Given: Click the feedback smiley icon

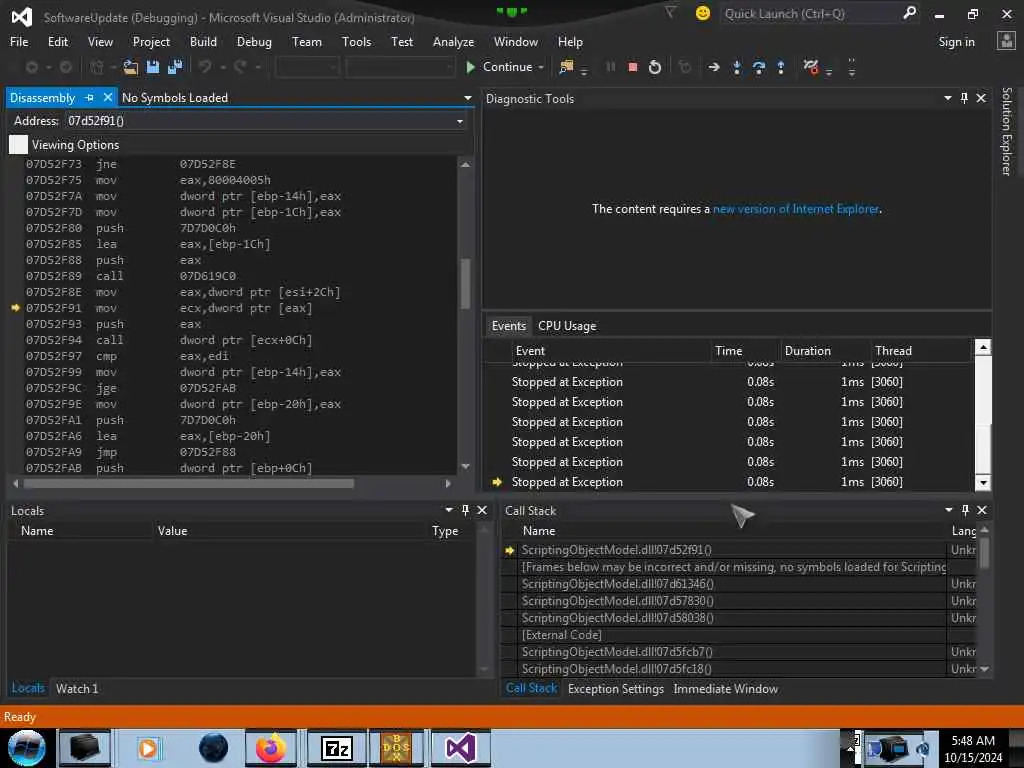Looking at the screenshot, I should [703, 13].
